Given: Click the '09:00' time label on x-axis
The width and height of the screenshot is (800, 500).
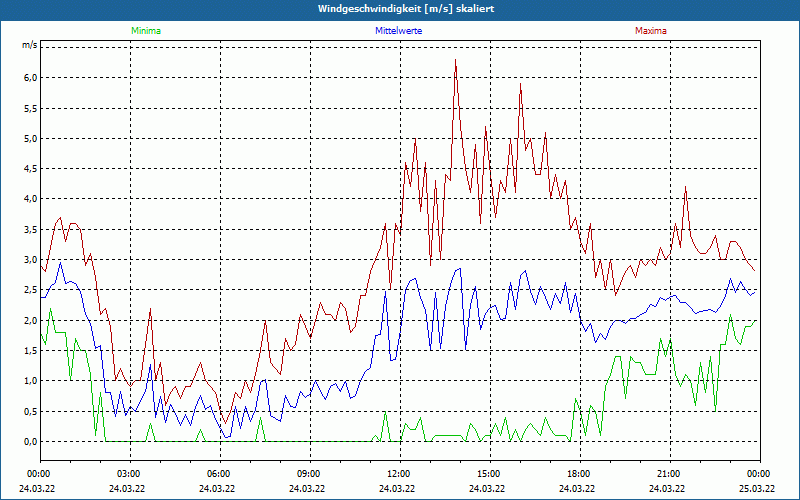Looking at the screenshot, I should pos(310,474).
